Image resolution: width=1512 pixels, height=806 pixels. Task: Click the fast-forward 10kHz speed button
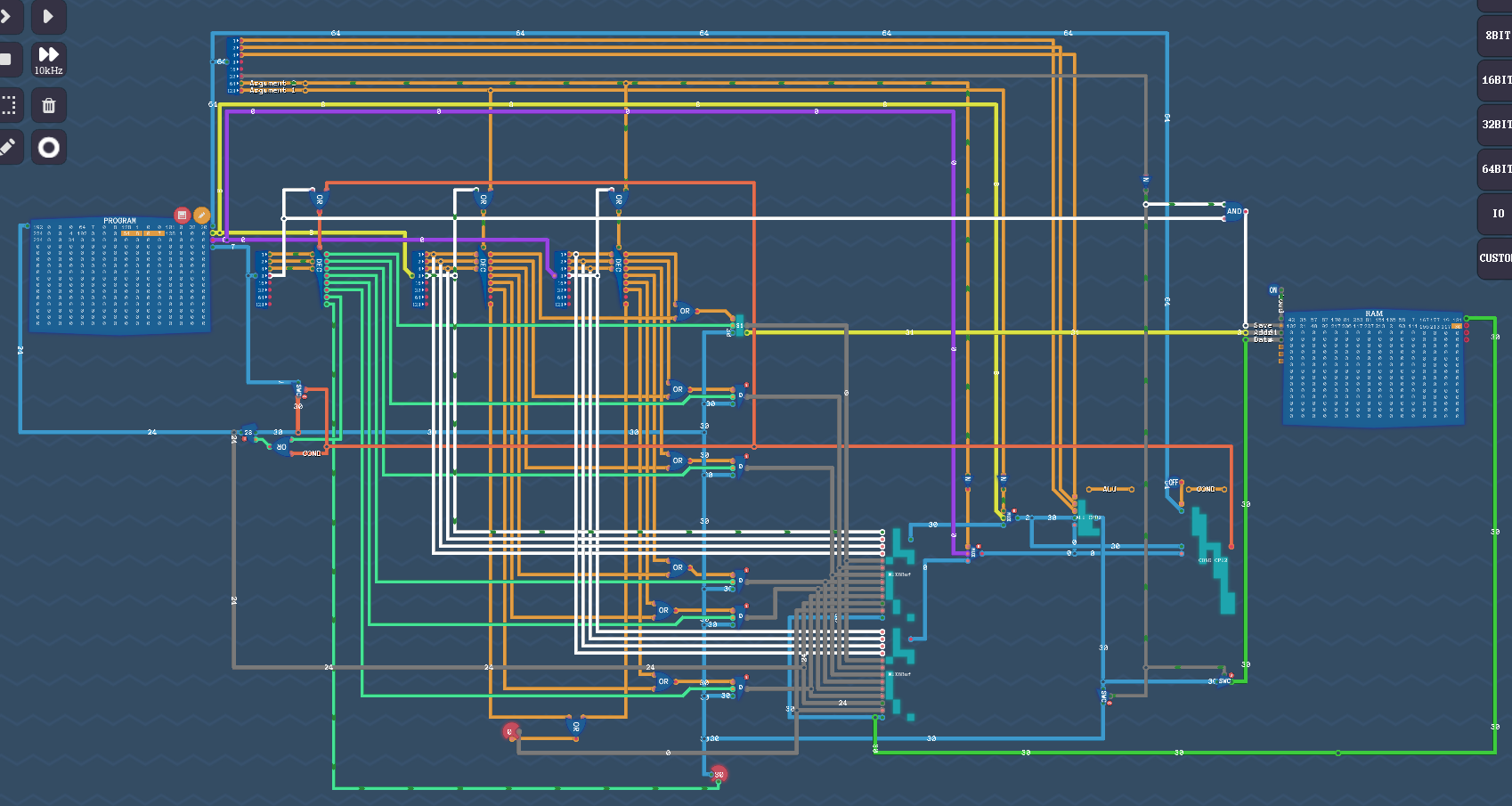[x=49, y=59]
